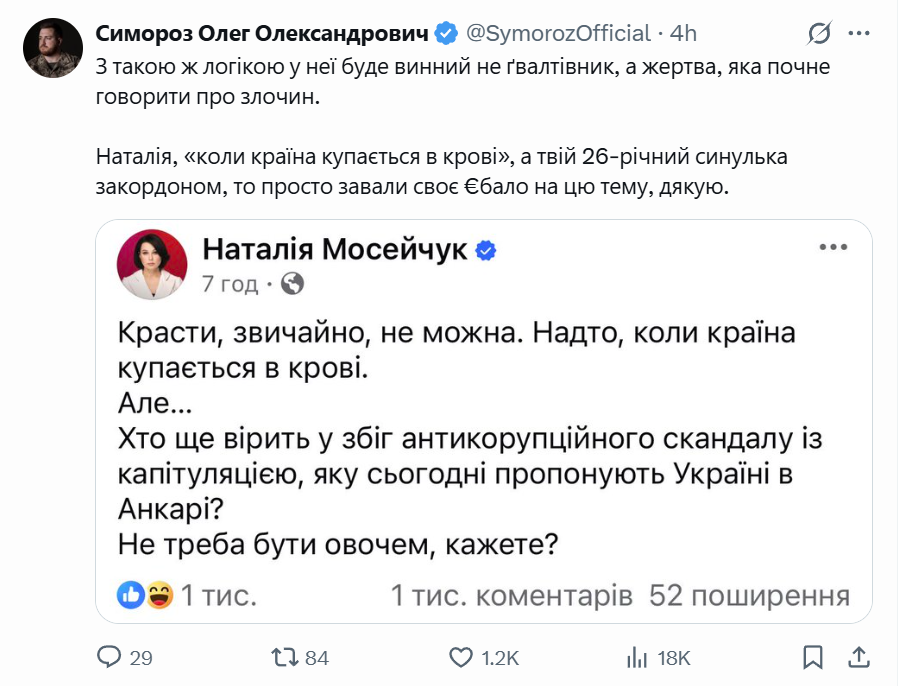Click the 52 поширення shares count
This screenshot has width=917, height=686.
(749, 596)
